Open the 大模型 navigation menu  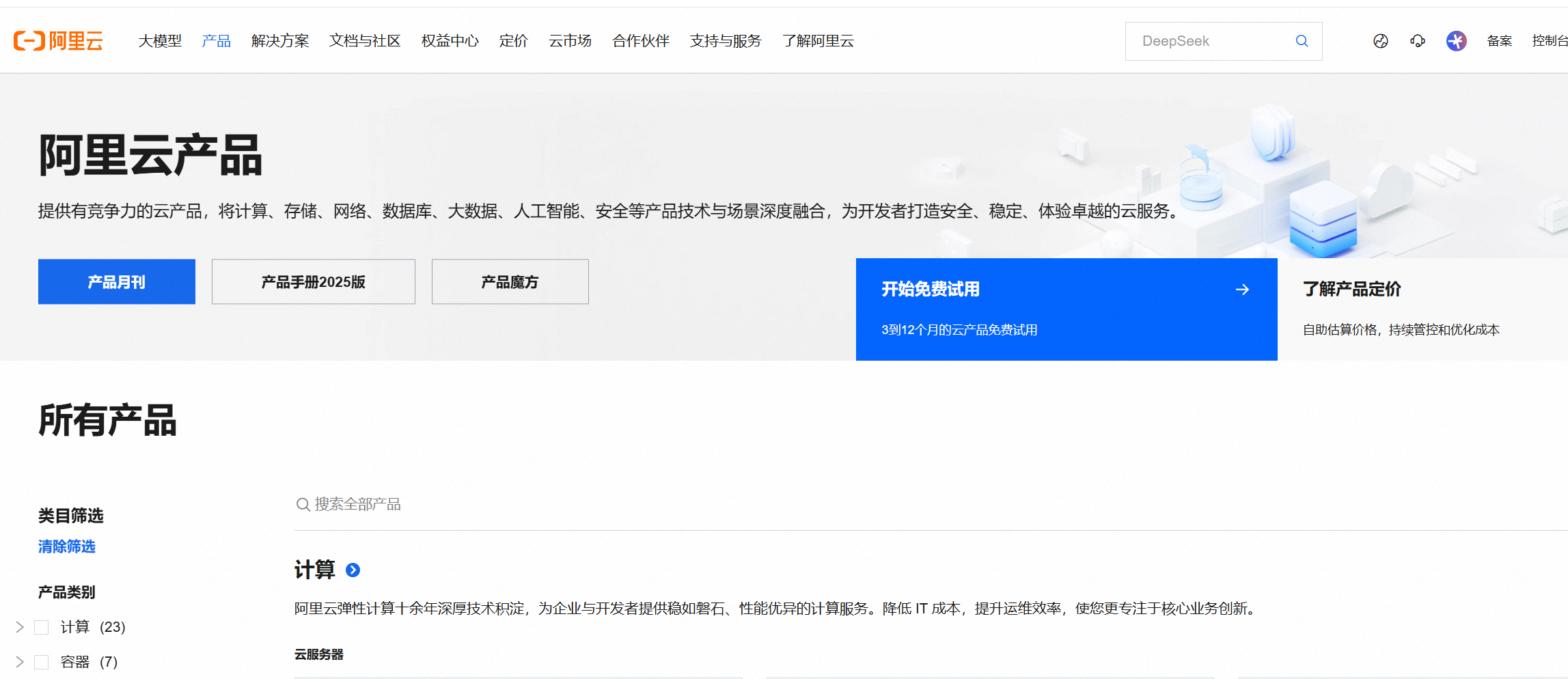point(160,41)
